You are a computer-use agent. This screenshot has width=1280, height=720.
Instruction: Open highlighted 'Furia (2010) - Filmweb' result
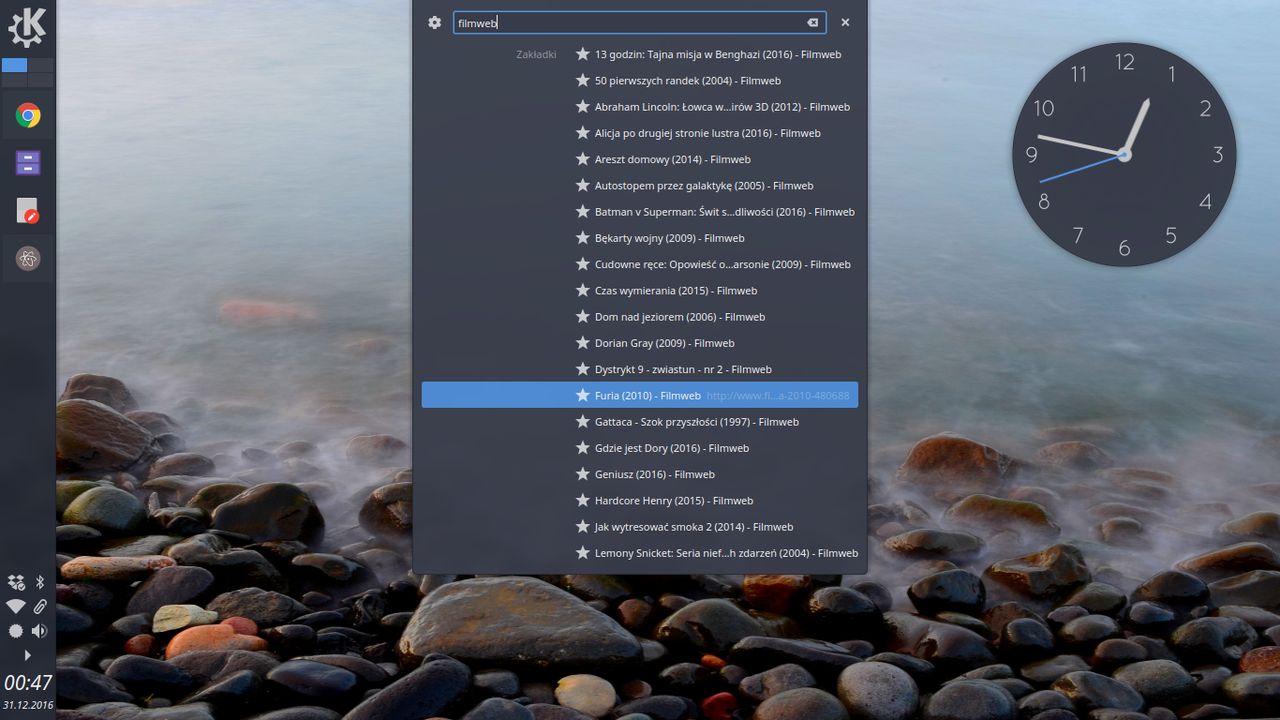640,395
